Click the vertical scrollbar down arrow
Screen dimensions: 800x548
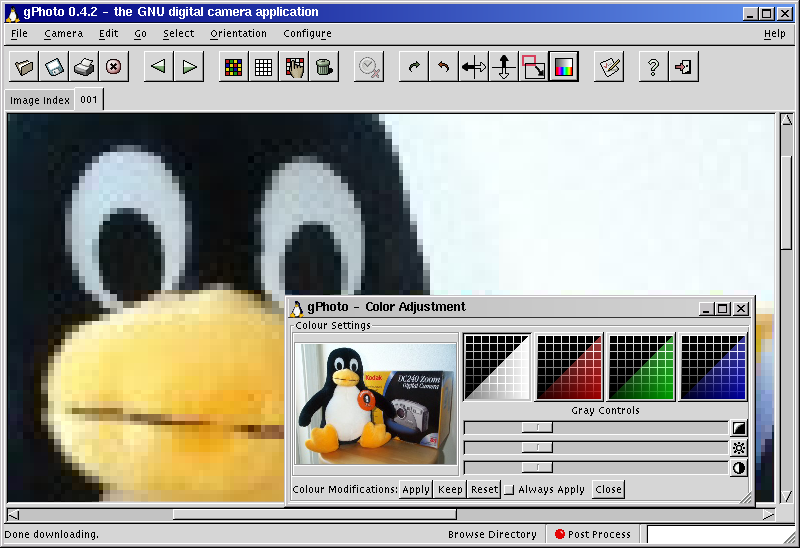(x=787, y=496)
